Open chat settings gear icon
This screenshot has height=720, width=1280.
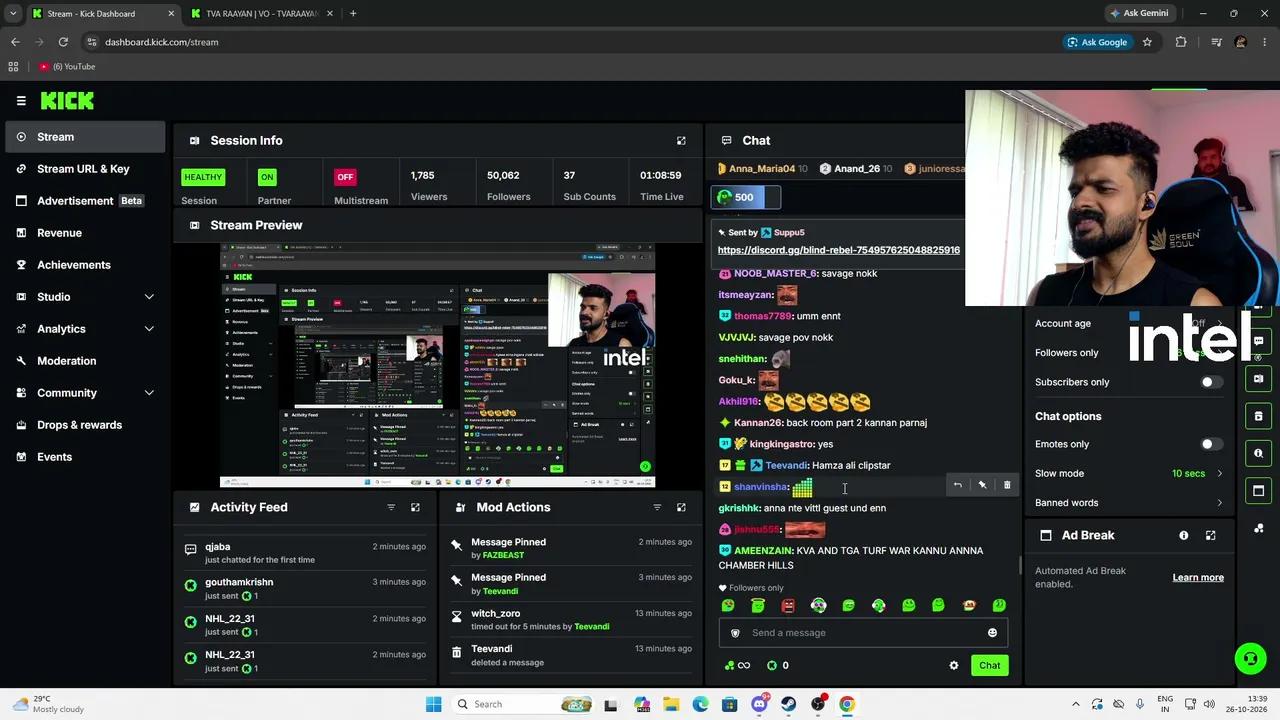pyautogui.click(x=953, y=666)
